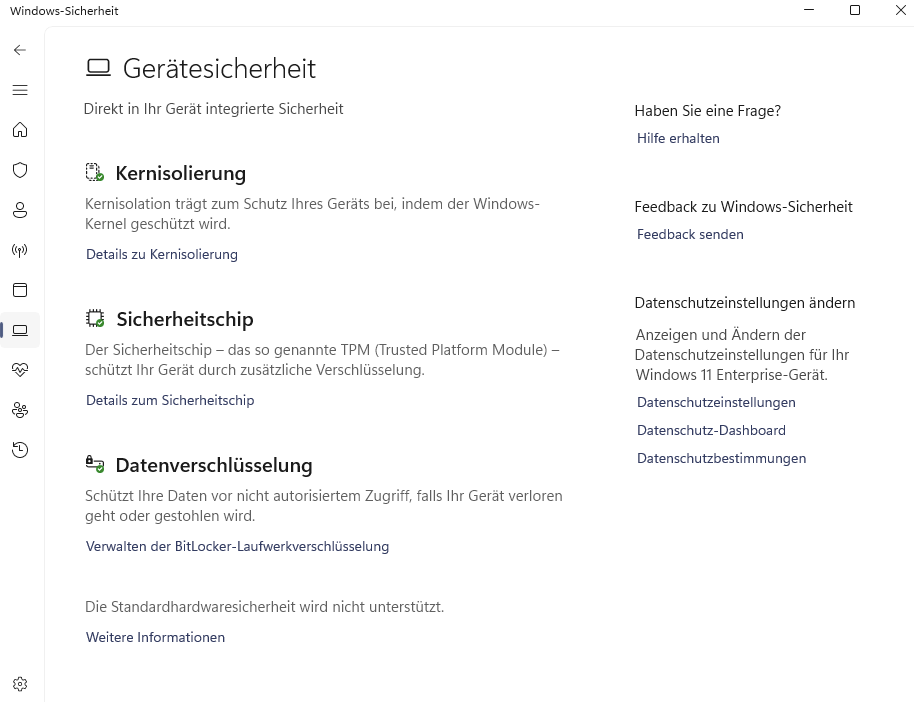The width and height of the screenshot is (914, 702).
Task: Click the Kernisolierung section icon
Action: click(94, 172)
